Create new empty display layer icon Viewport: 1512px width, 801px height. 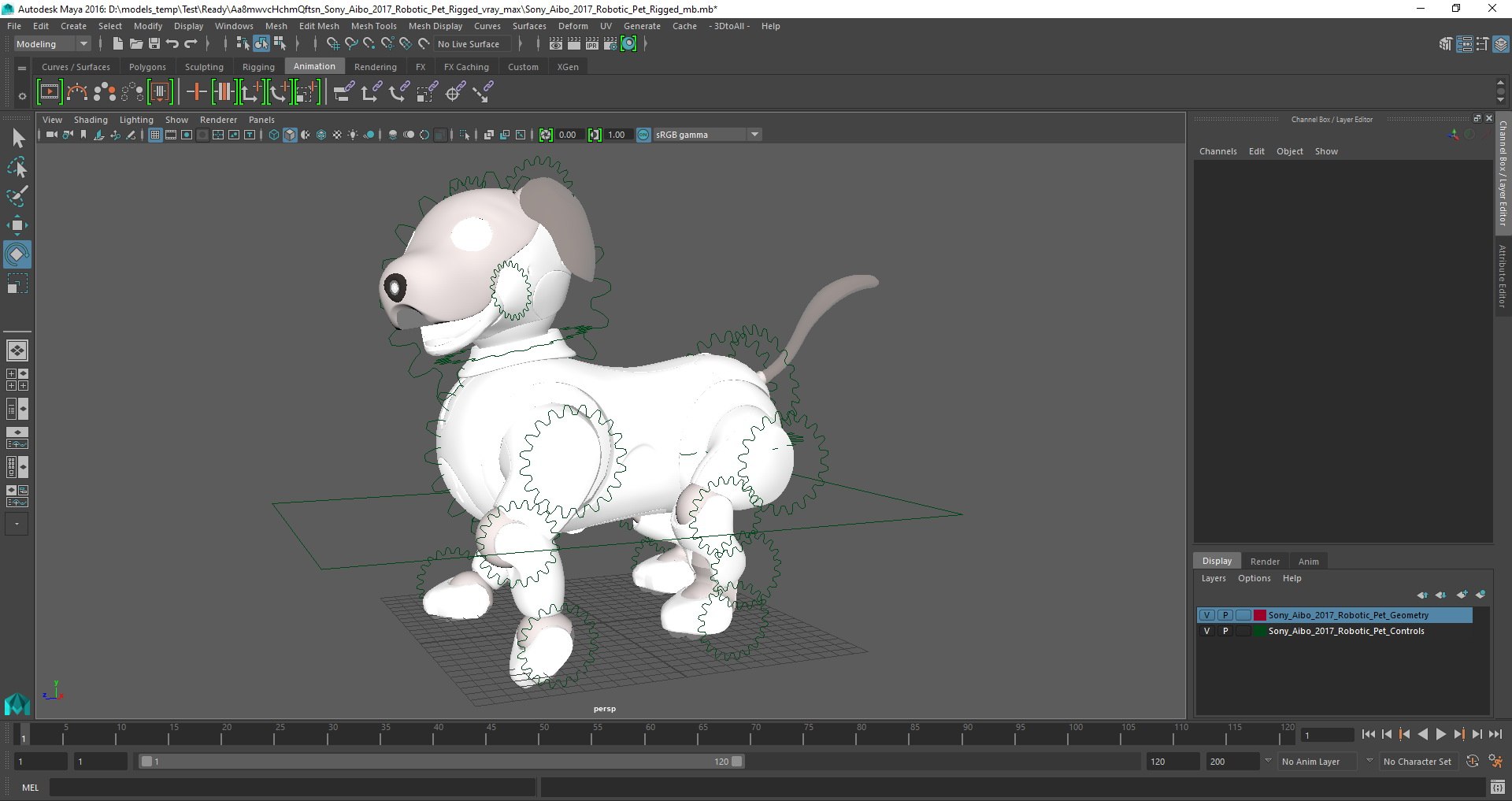[1462, 595]
